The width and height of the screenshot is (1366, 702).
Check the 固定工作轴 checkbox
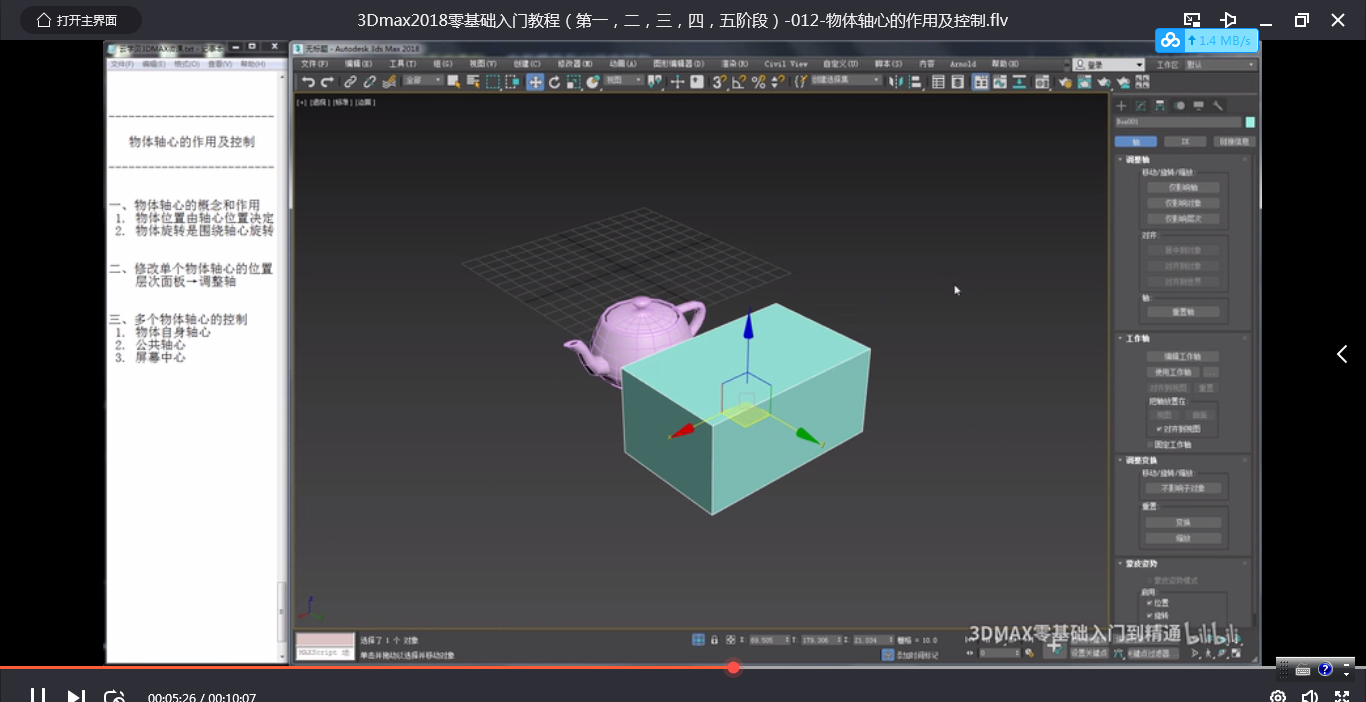click(x=1150, y=444)
